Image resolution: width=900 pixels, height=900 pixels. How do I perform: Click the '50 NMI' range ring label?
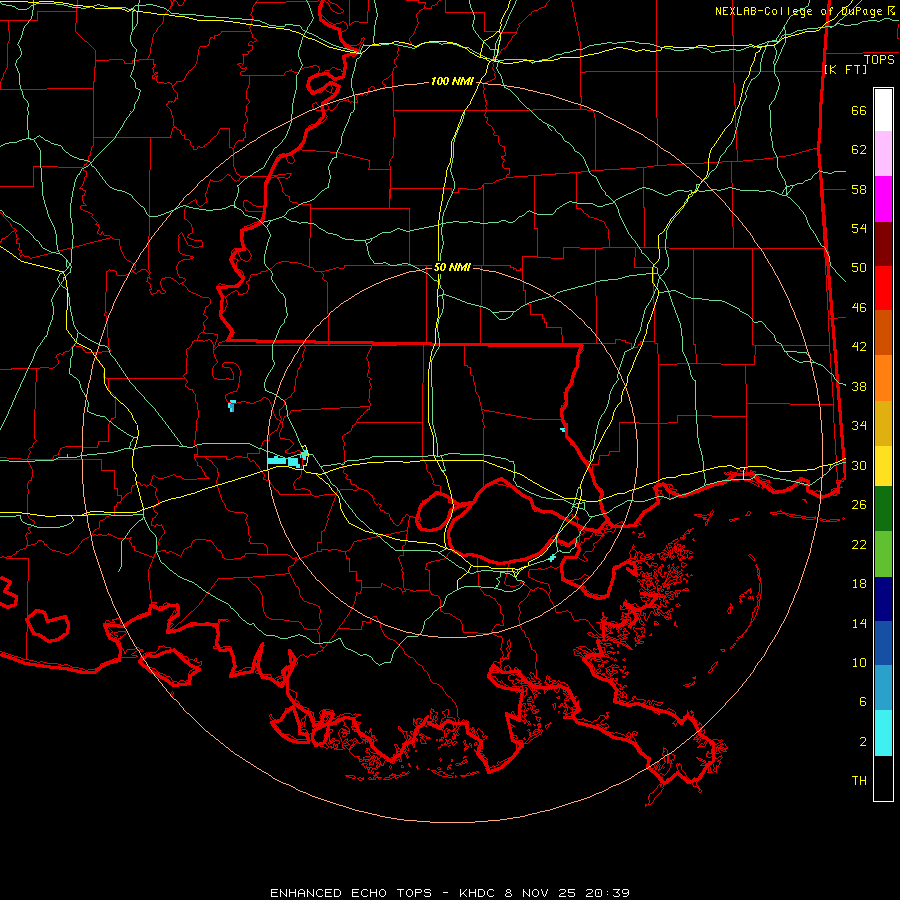click(x=452, y=267)
